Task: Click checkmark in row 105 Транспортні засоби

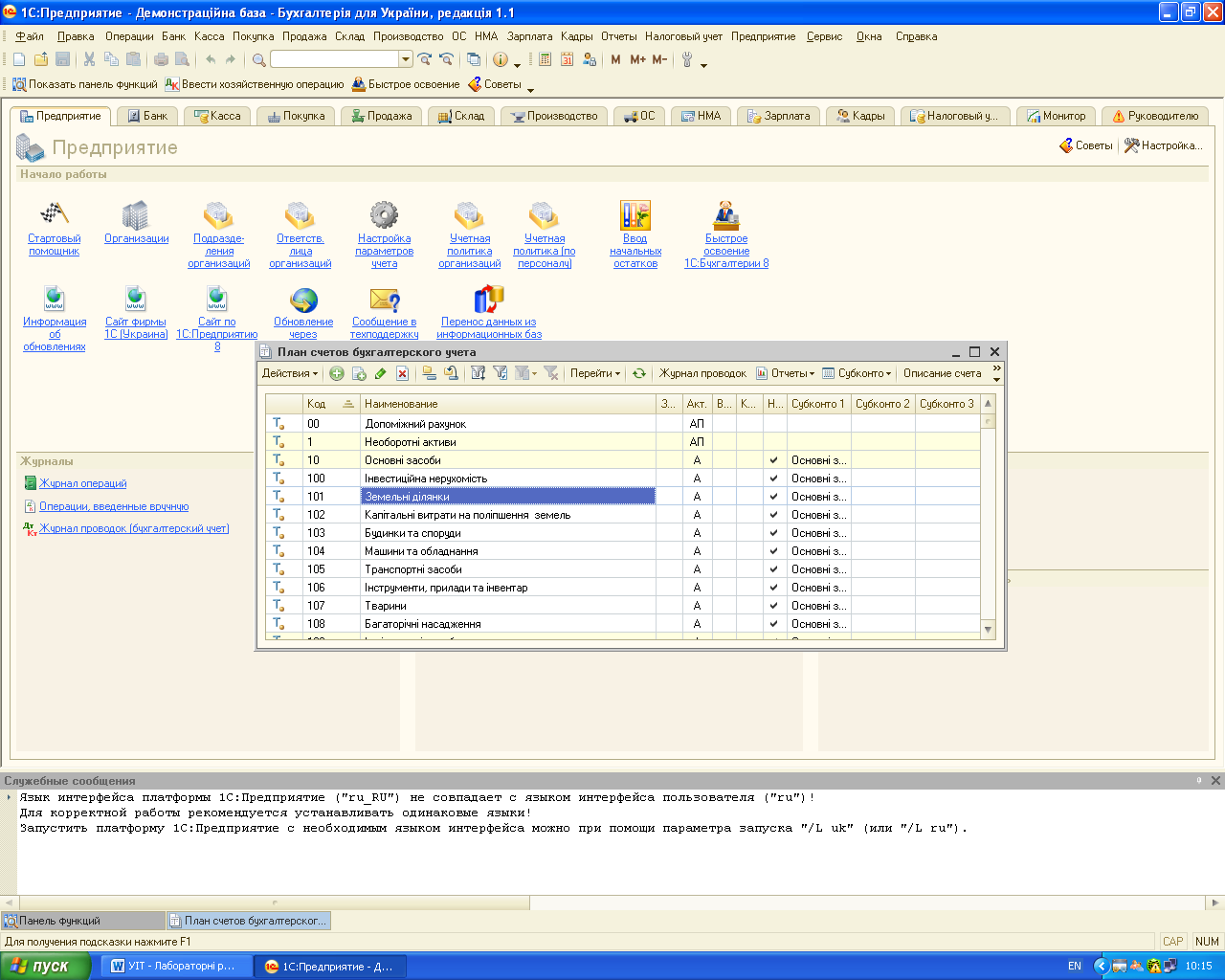Action: (x=773, y=569)
